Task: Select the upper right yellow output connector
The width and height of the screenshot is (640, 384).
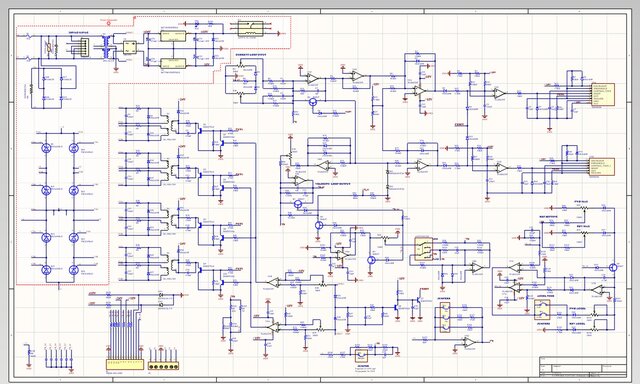Action: click(x=603, y=95)
